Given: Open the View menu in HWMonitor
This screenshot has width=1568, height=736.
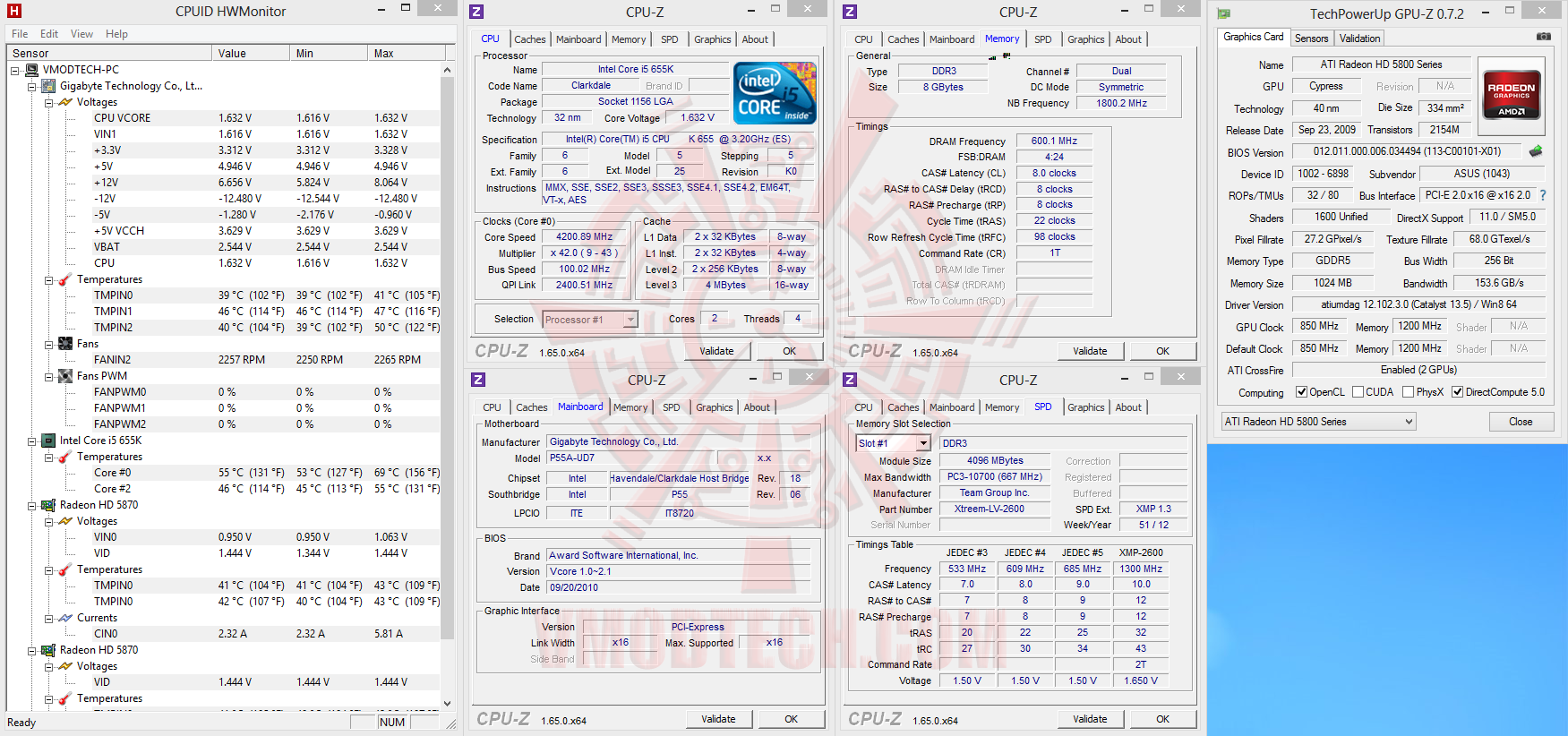Looking at the screenshot, I should 81,34.
